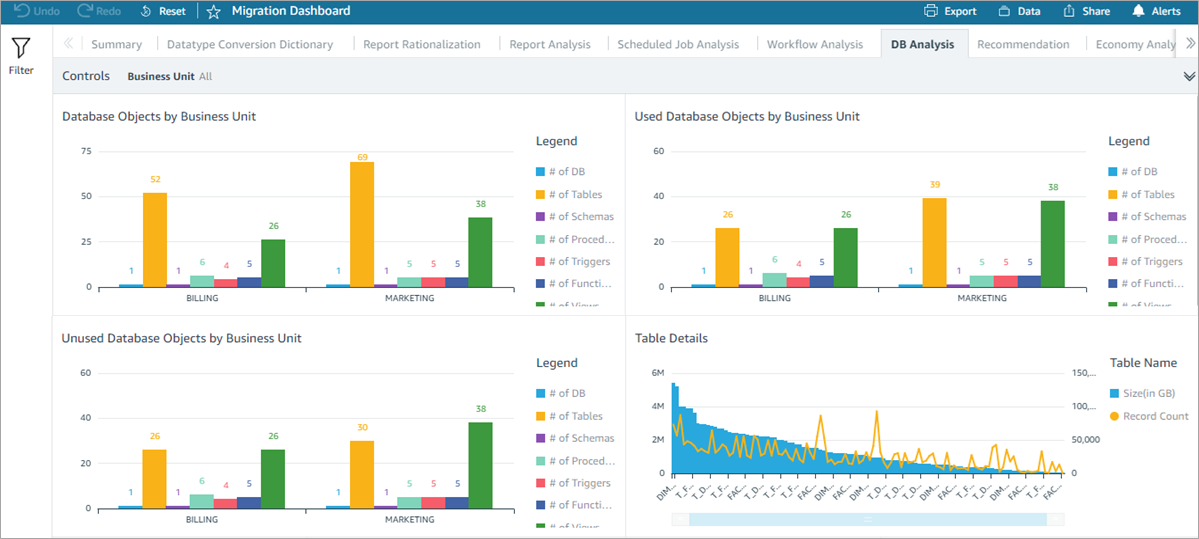Viewport: 1199px width, 539px height.
Task: Click Used Database Objects by Business Unit title
Action: (x=747, y=116)
